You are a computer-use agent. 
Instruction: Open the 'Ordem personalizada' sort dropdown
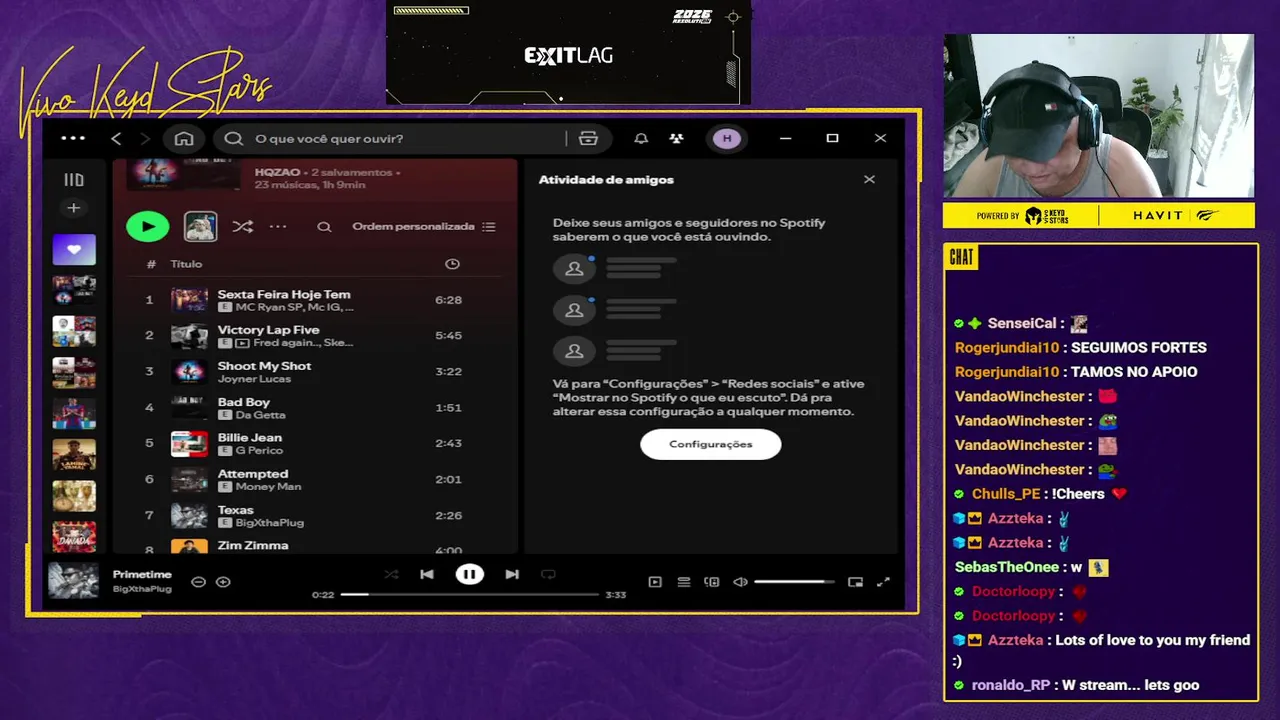coord(424,227)
